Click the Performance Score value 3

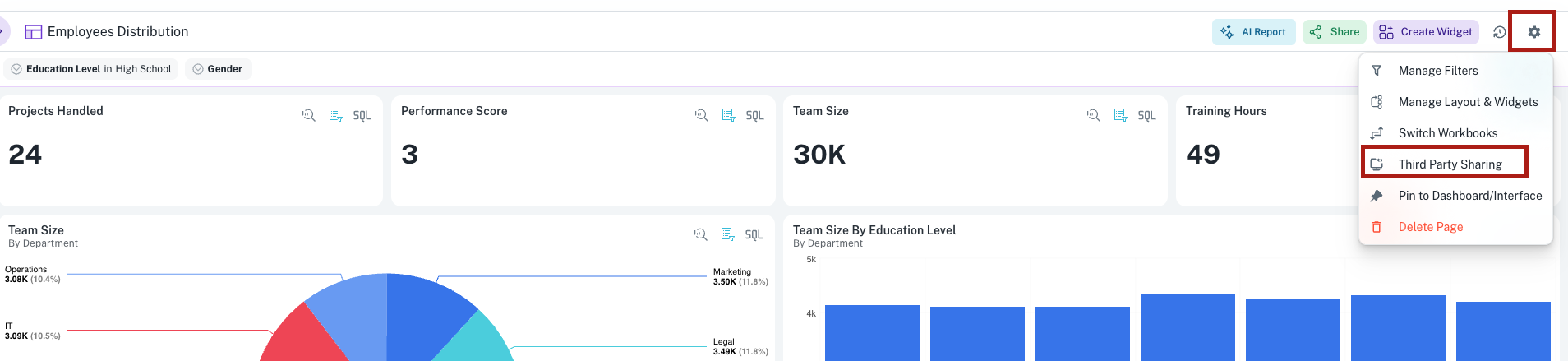tap(409, 155)
